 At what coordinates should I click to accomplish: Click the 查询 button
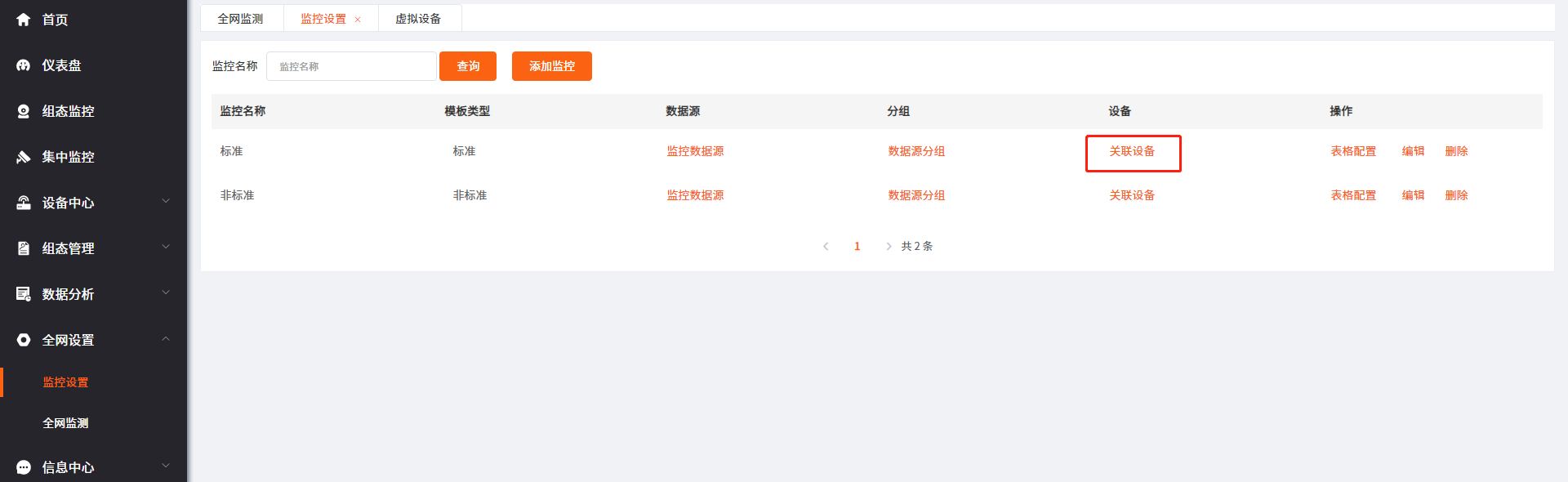point(468,66)
